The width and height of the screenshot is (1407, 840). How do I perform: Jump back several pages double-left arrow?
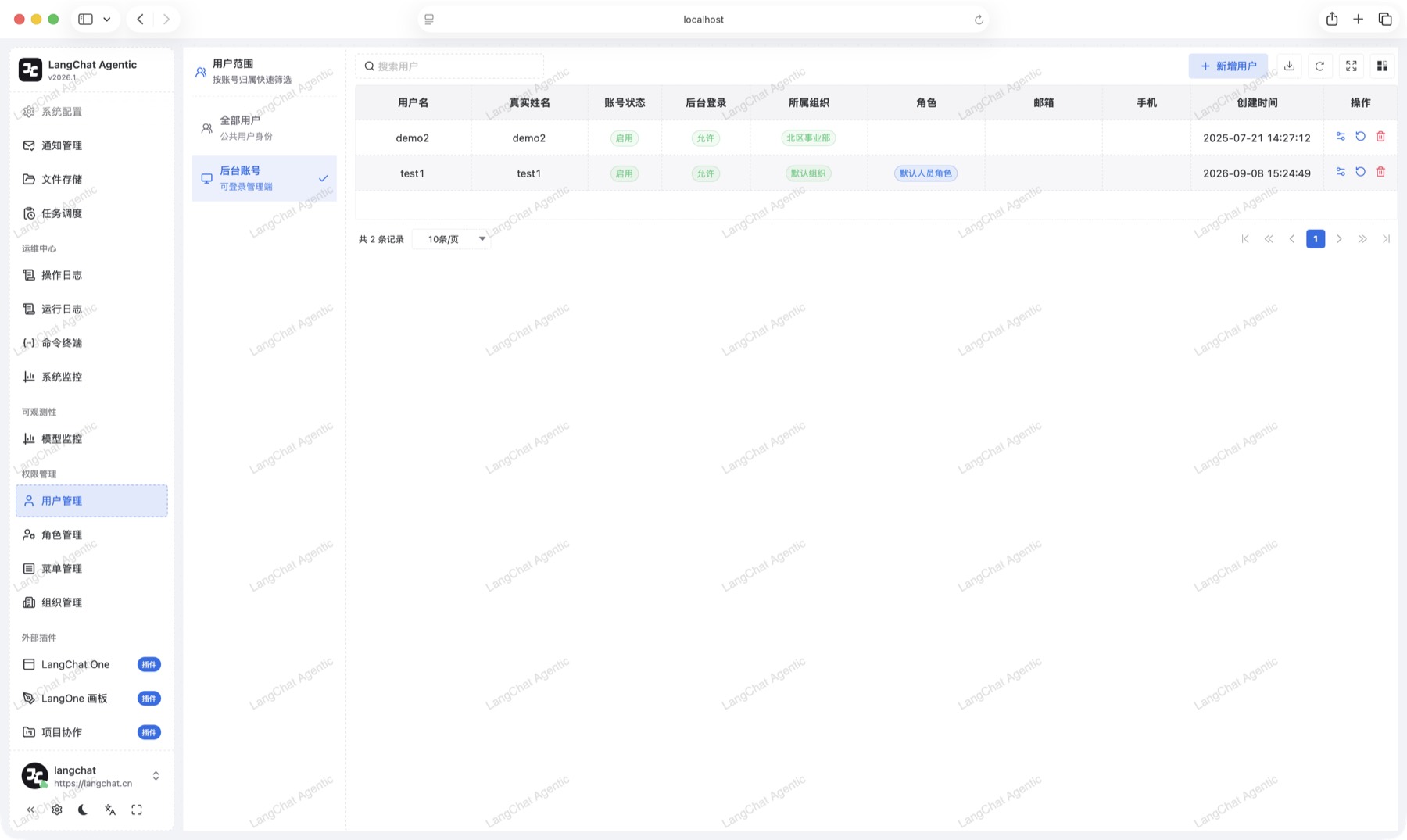(x=1269, y=239)
